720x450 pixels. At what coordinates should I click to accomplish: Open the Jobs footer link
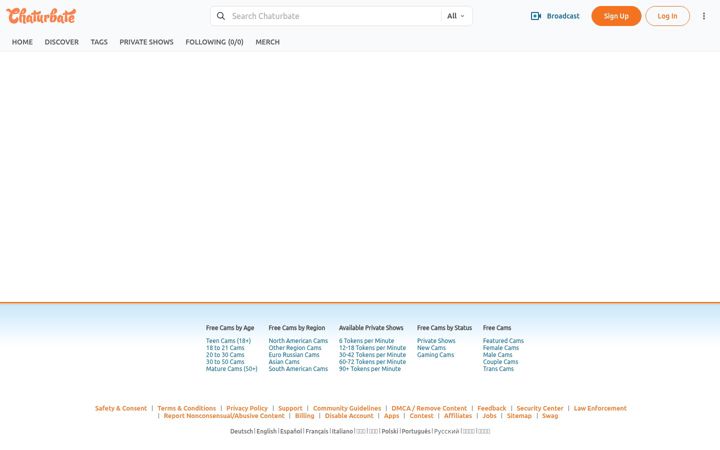489,416
